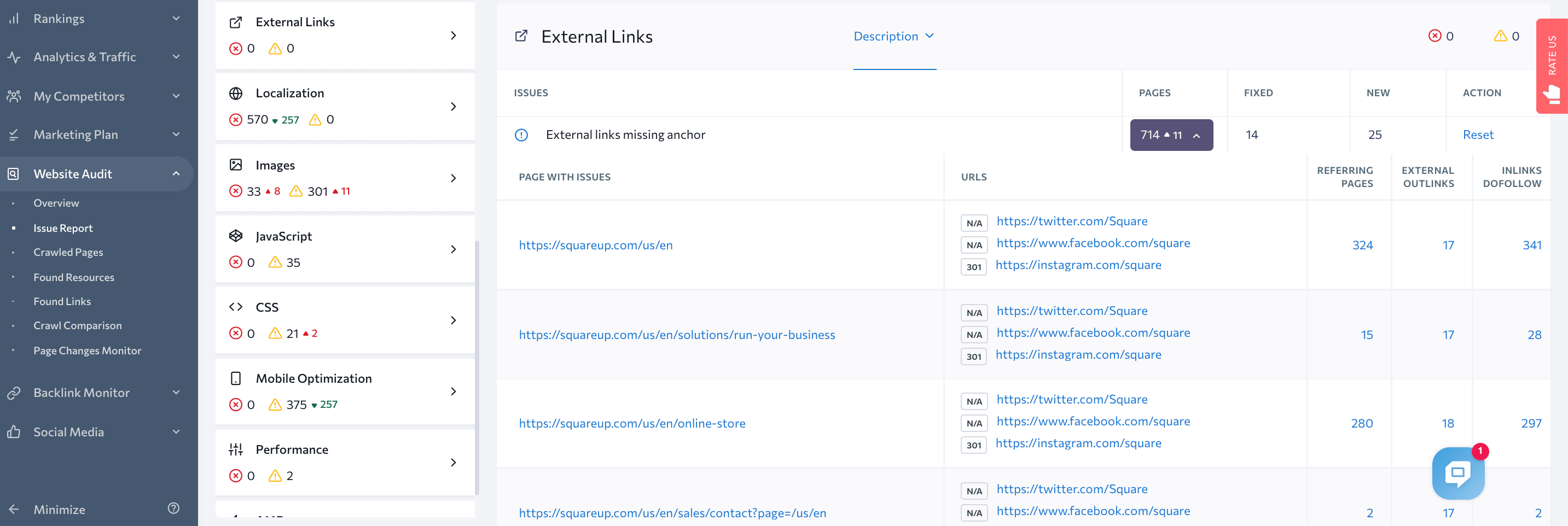
Task: Click the Performance sliders icon
Action: point(236,449)
